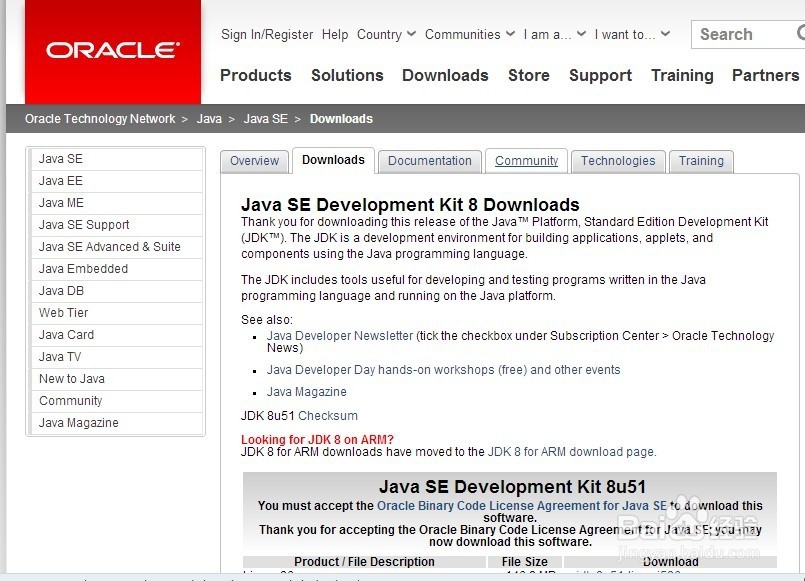Open the Partners menu
This screenshot has height=581, width=805.
point(765,75)
